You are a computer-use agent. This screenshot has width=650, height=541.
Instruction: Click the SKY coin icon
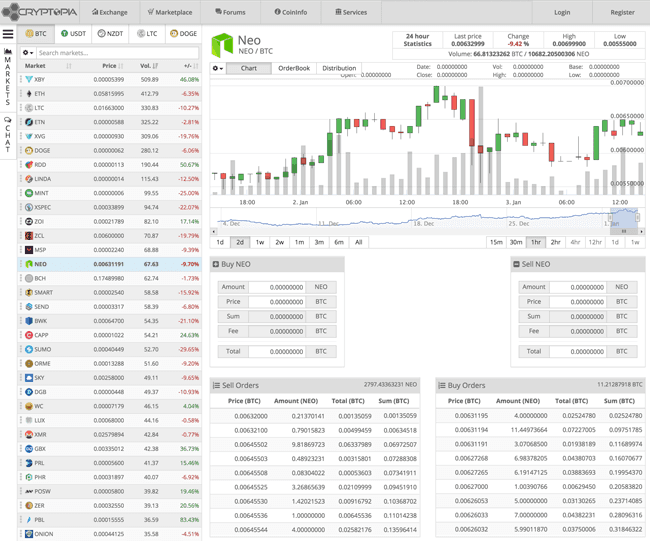pyautogui.click(x=29, y=378)
